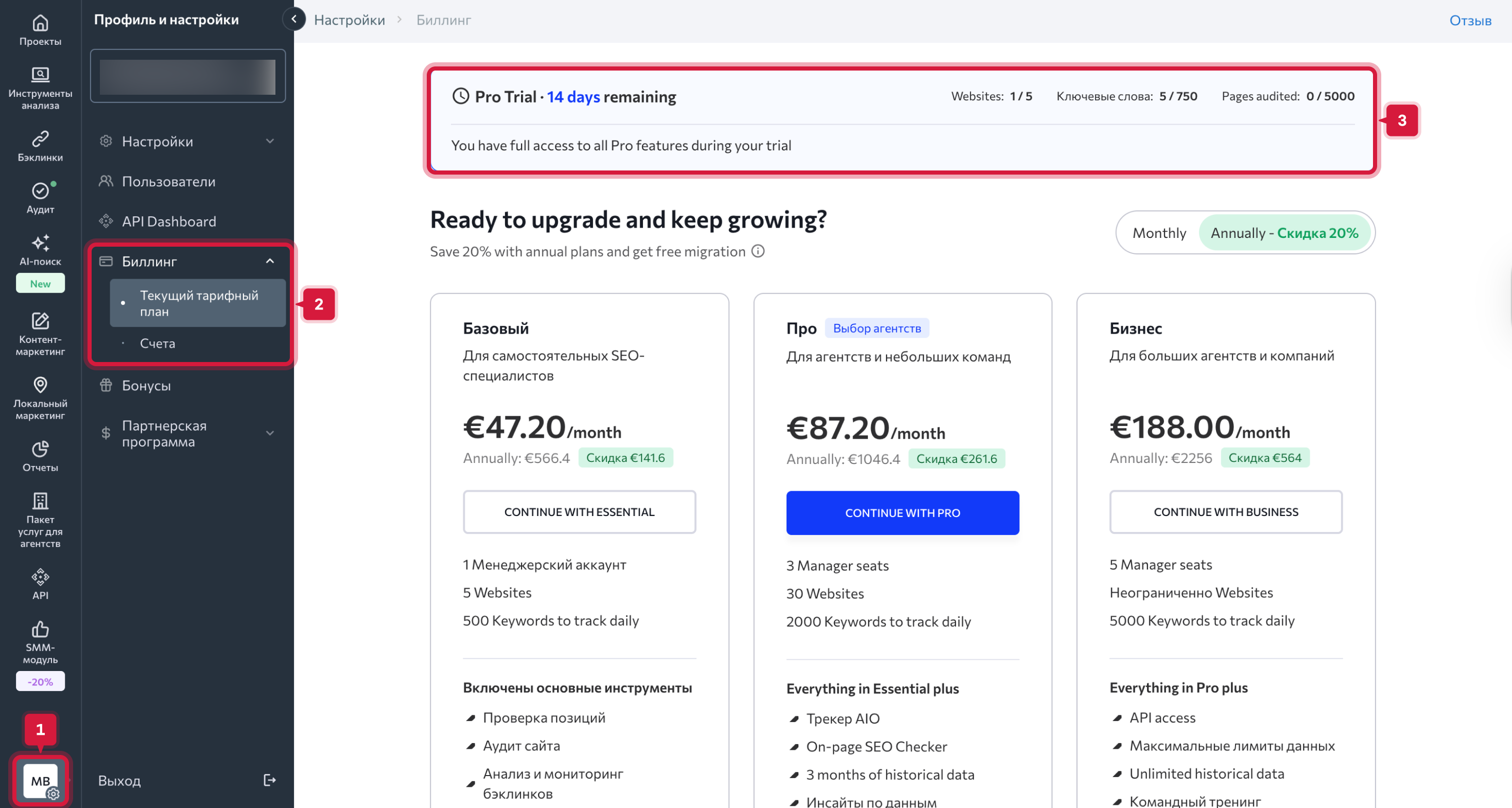Open the Проекты home icon
The height and width of the screenshot is (808, 1512).
point(40,24)
